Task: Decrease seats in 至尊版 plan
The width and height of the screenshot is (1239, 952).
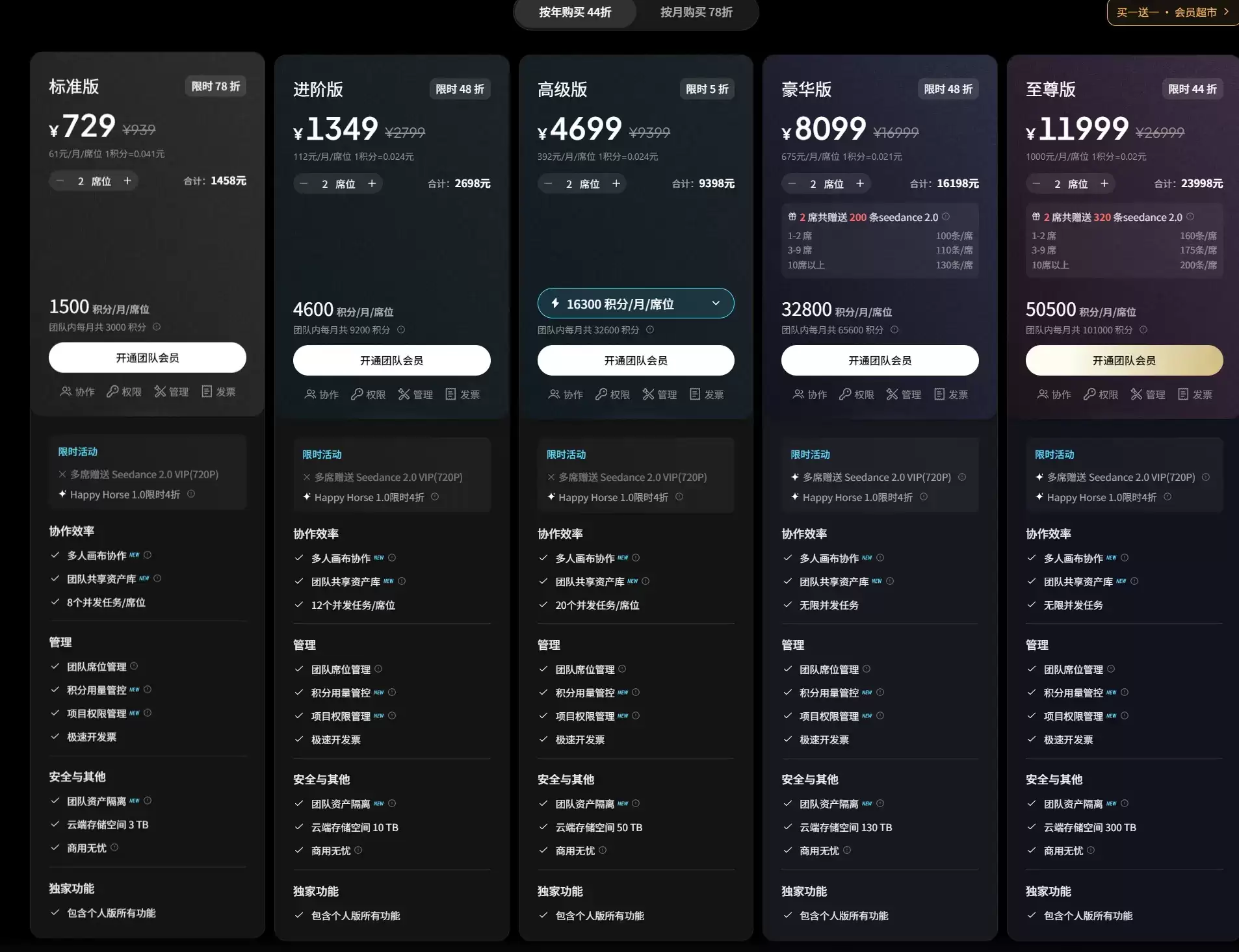Action: pos(1036,183)
